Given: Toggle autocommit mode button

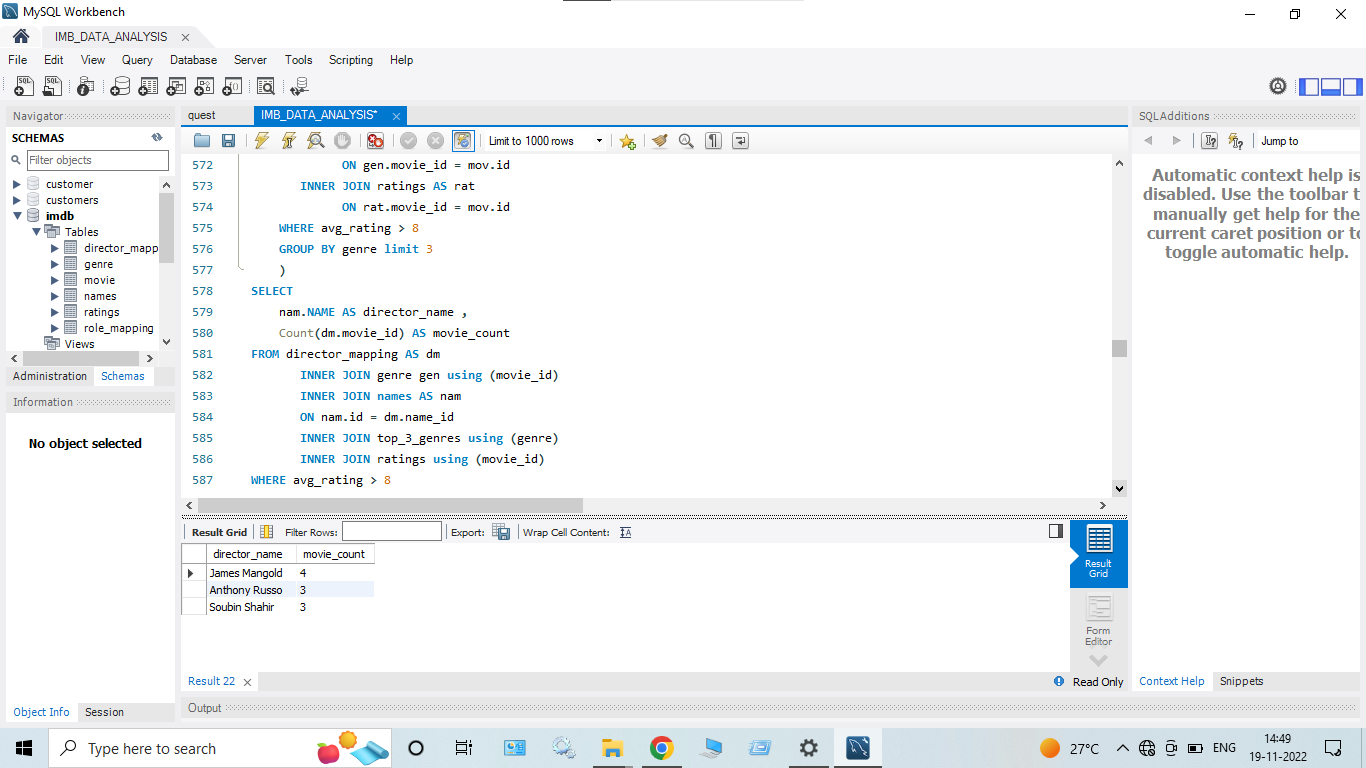Looking at the screenshot, I should pyautogui.click(x=463, y=141).
